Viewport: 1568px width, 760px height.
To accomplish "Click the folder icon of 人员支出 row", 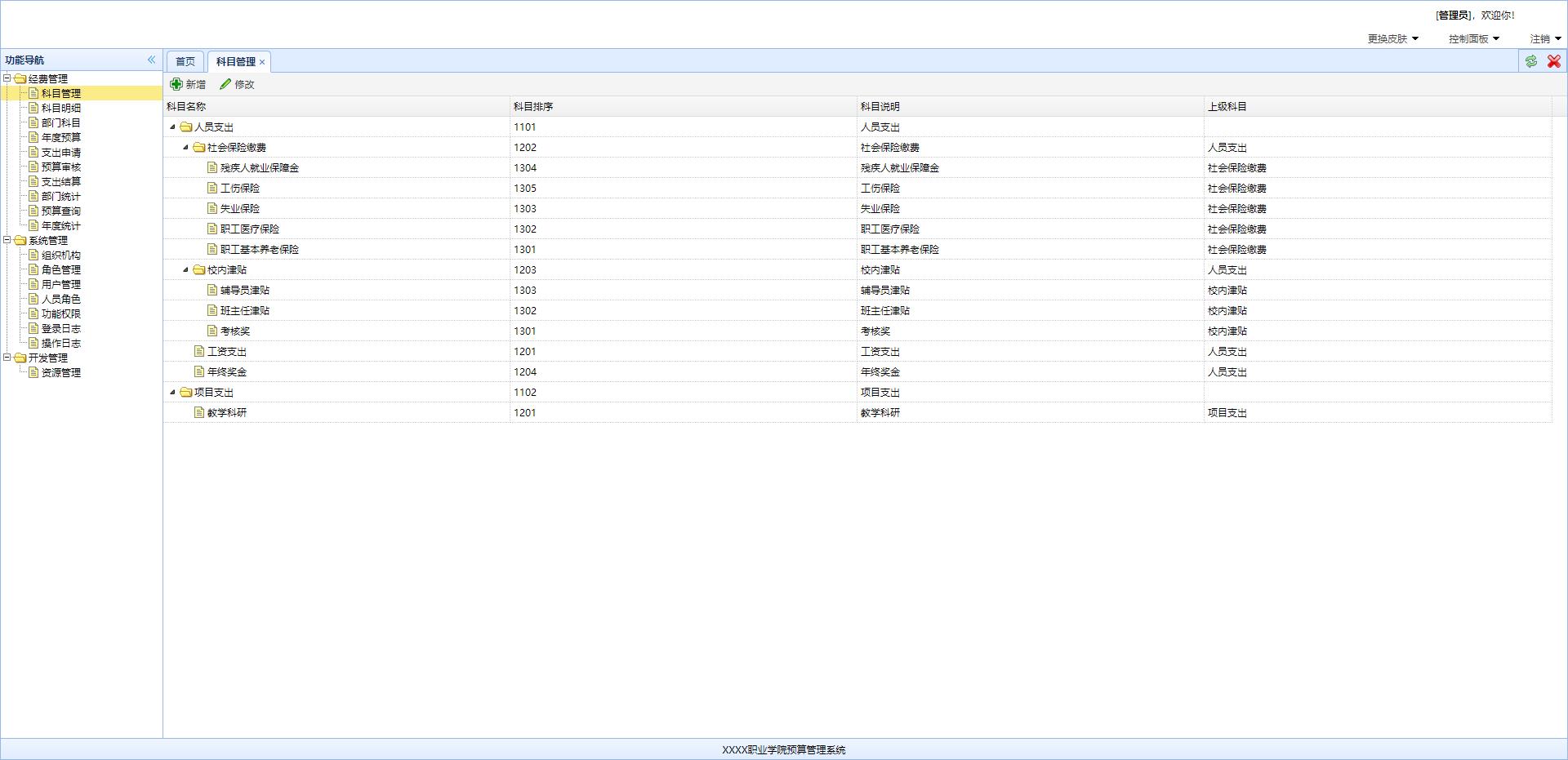I will pyautogui.click(x=186, y=127).
